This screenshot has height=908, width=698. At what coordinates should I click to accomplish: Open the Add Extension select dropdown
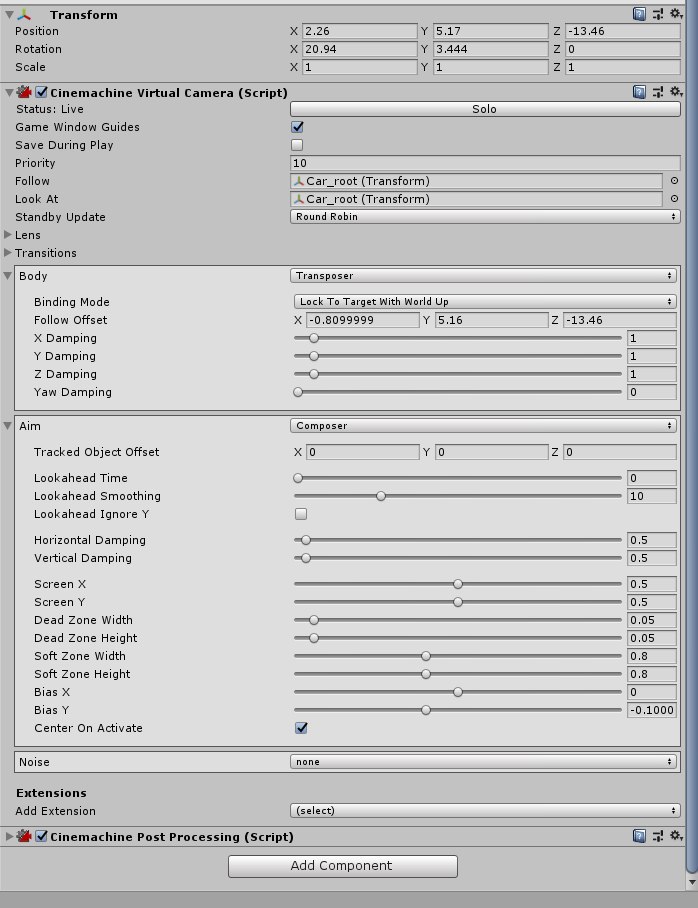pos(485,811)
